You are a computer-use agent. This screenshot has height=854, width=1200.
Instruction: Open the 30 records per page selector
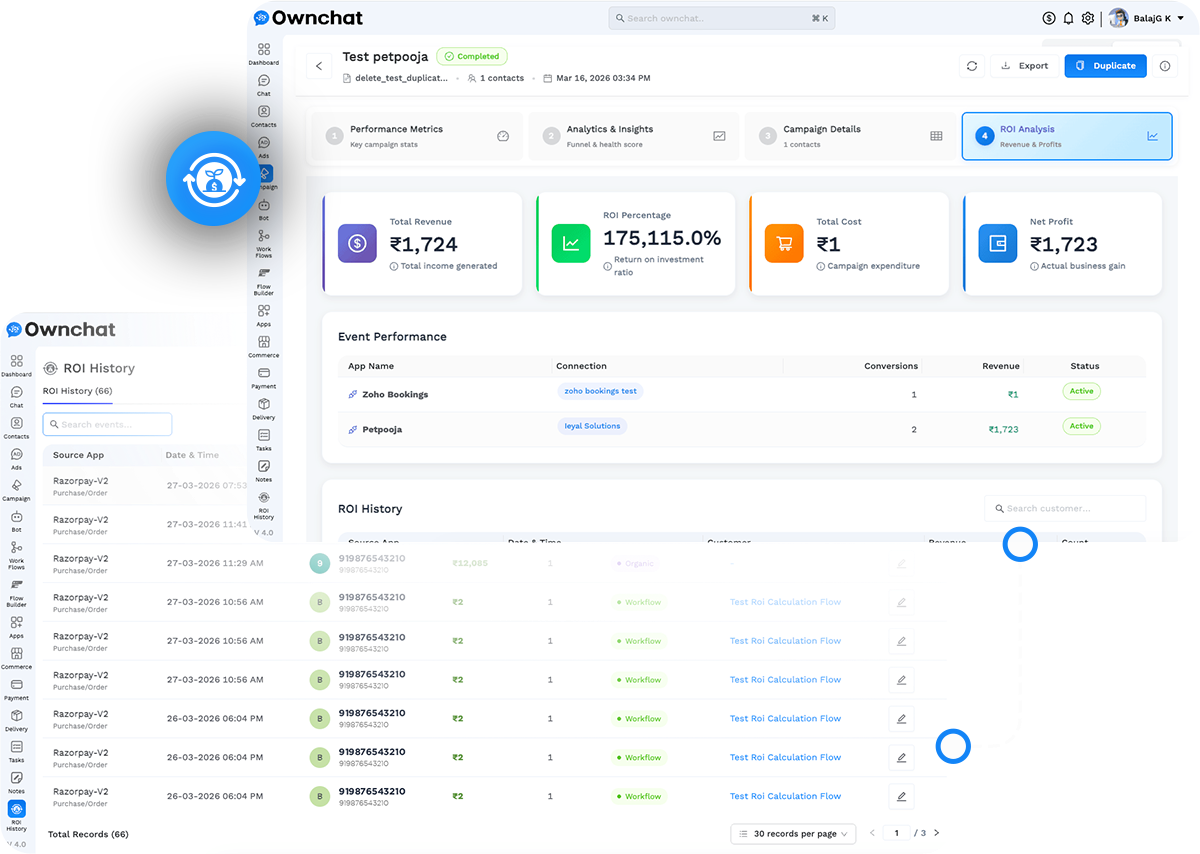tap(793, 833)
